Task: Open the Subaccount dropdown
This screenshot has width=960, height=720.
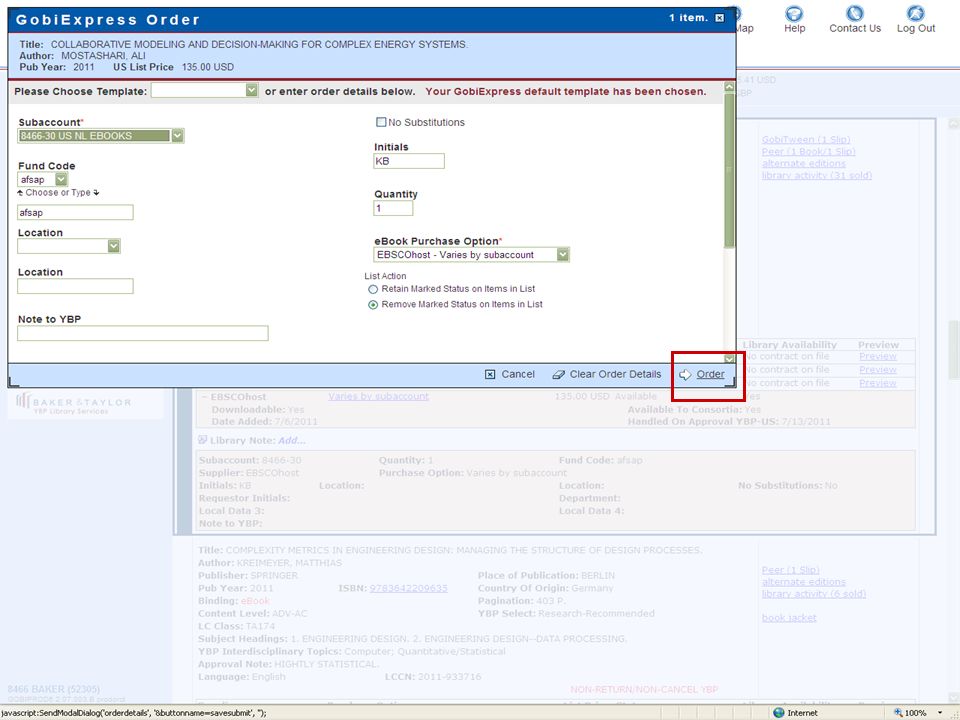Action: coord(177,135)
